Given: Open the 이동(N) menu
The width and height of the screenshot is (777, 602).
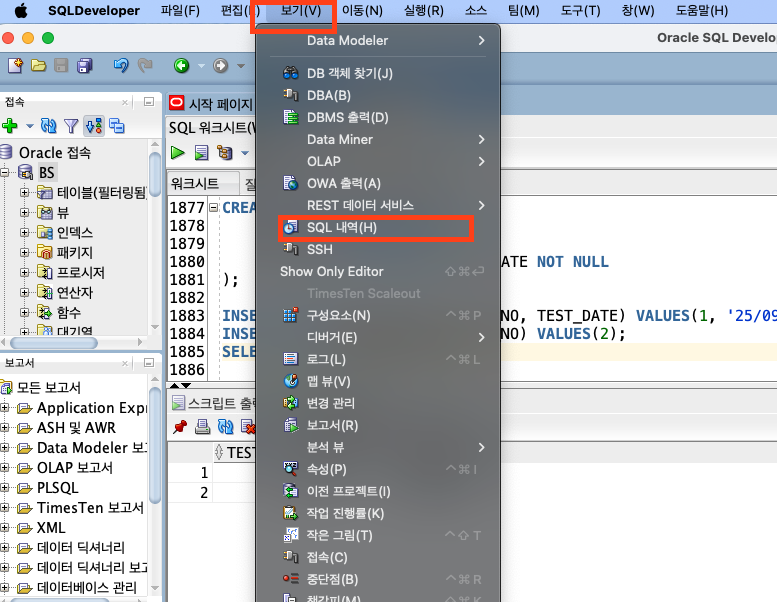Looking at the screenshot, I should [x=362, y=10].
